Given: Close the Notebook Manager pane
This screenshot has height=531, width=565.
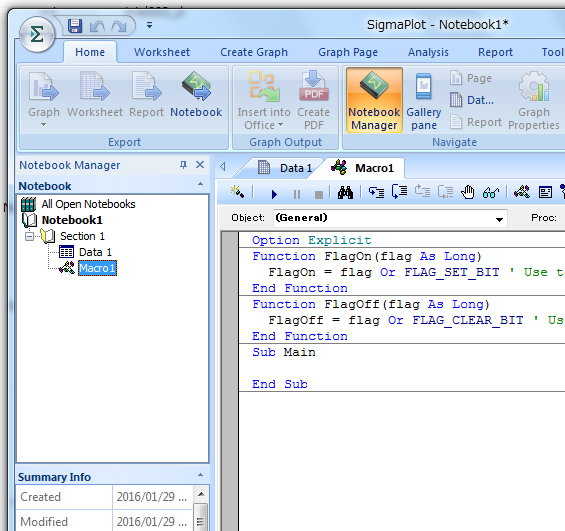Looking at the screenshot, I should 200,165.
